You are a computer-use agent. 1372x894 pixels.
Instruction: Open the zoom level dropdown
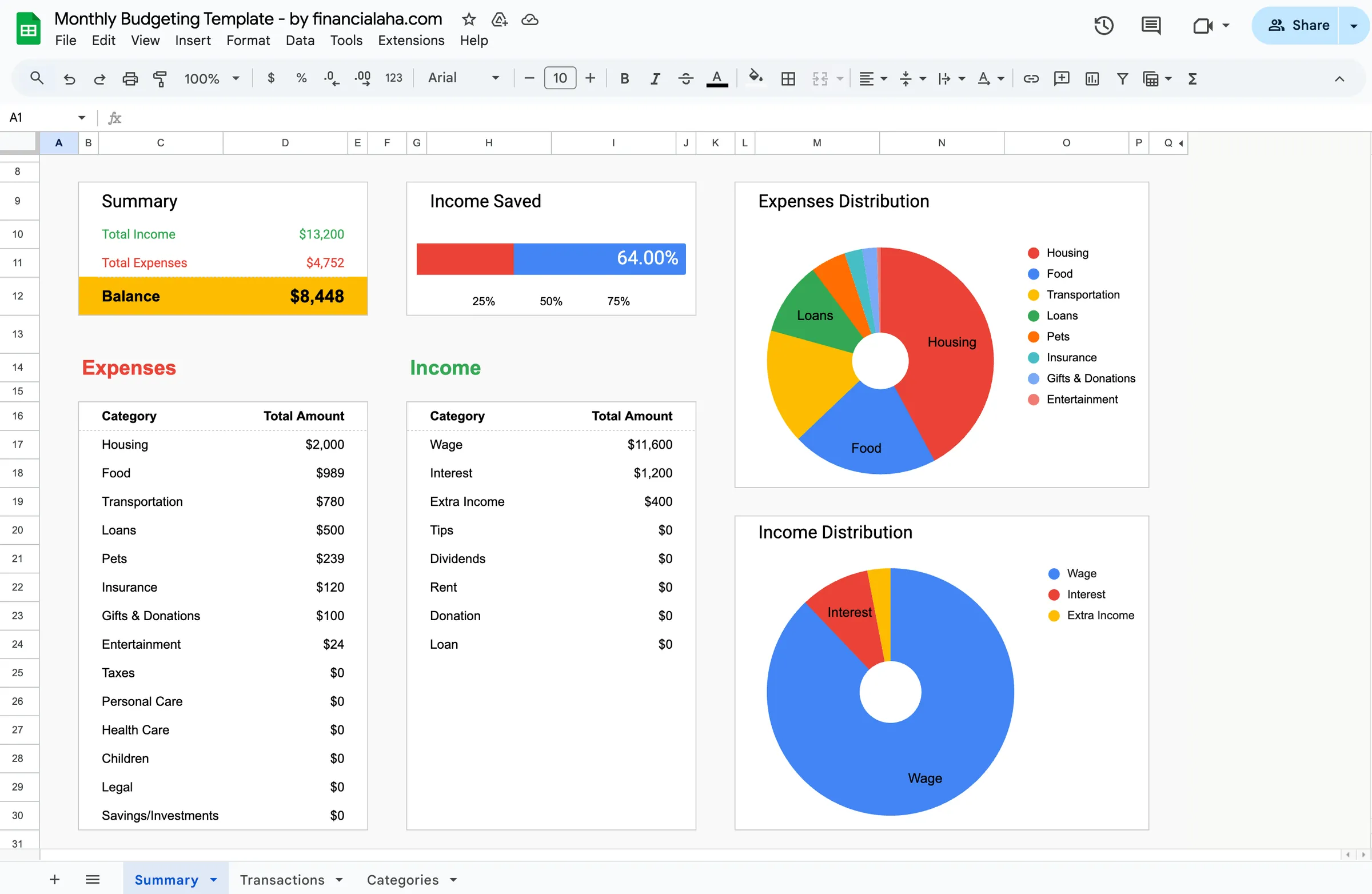(210, 78)
